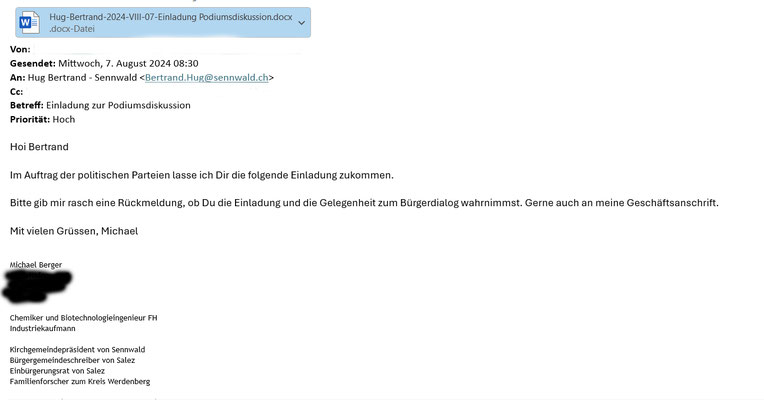The width and height of the screenshot is (764, 400).
Task: Click the greeting 'Hoi Bertrand'
Action: point(39,147)
